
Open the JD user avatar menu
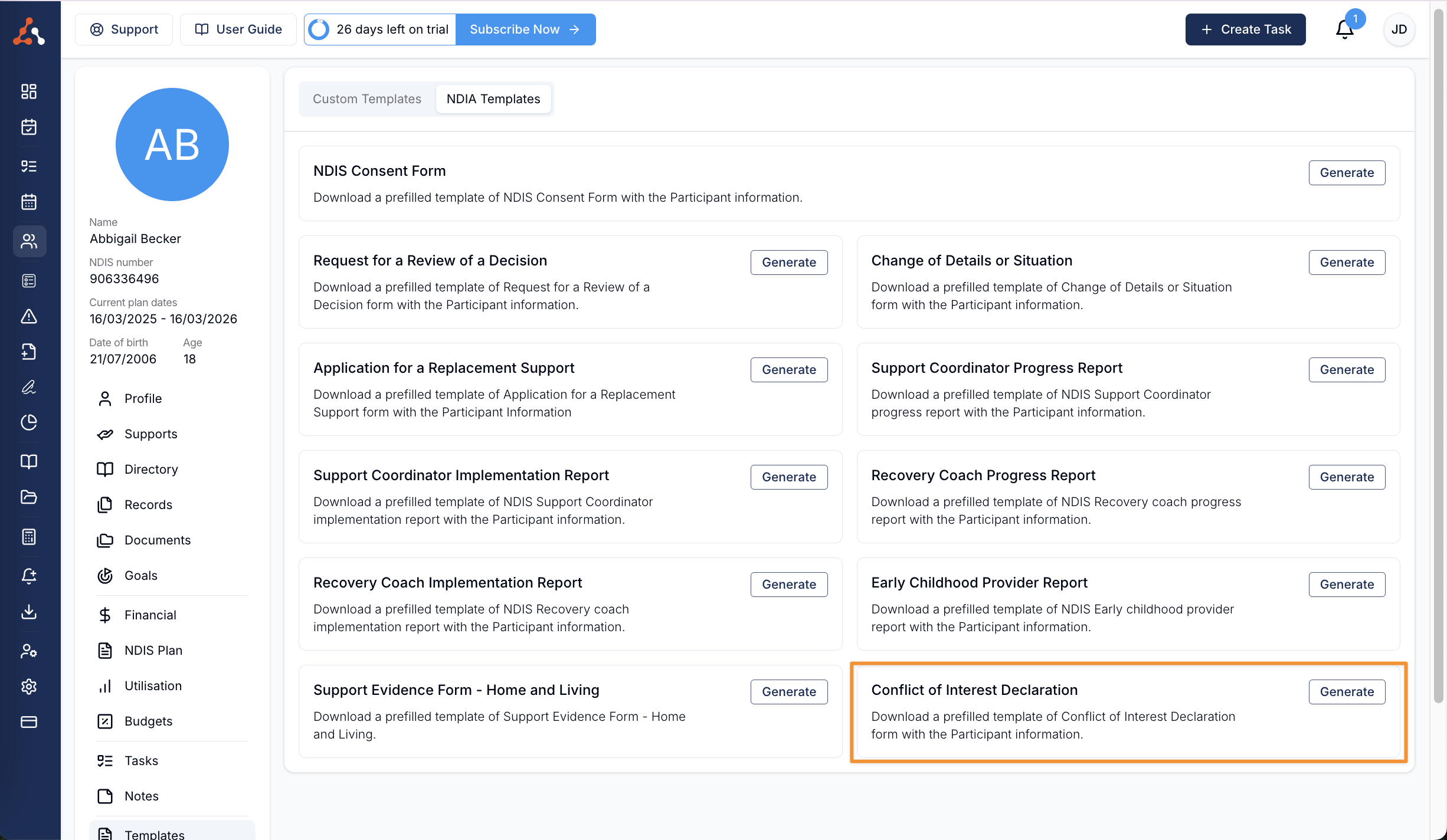(1399, 29)
